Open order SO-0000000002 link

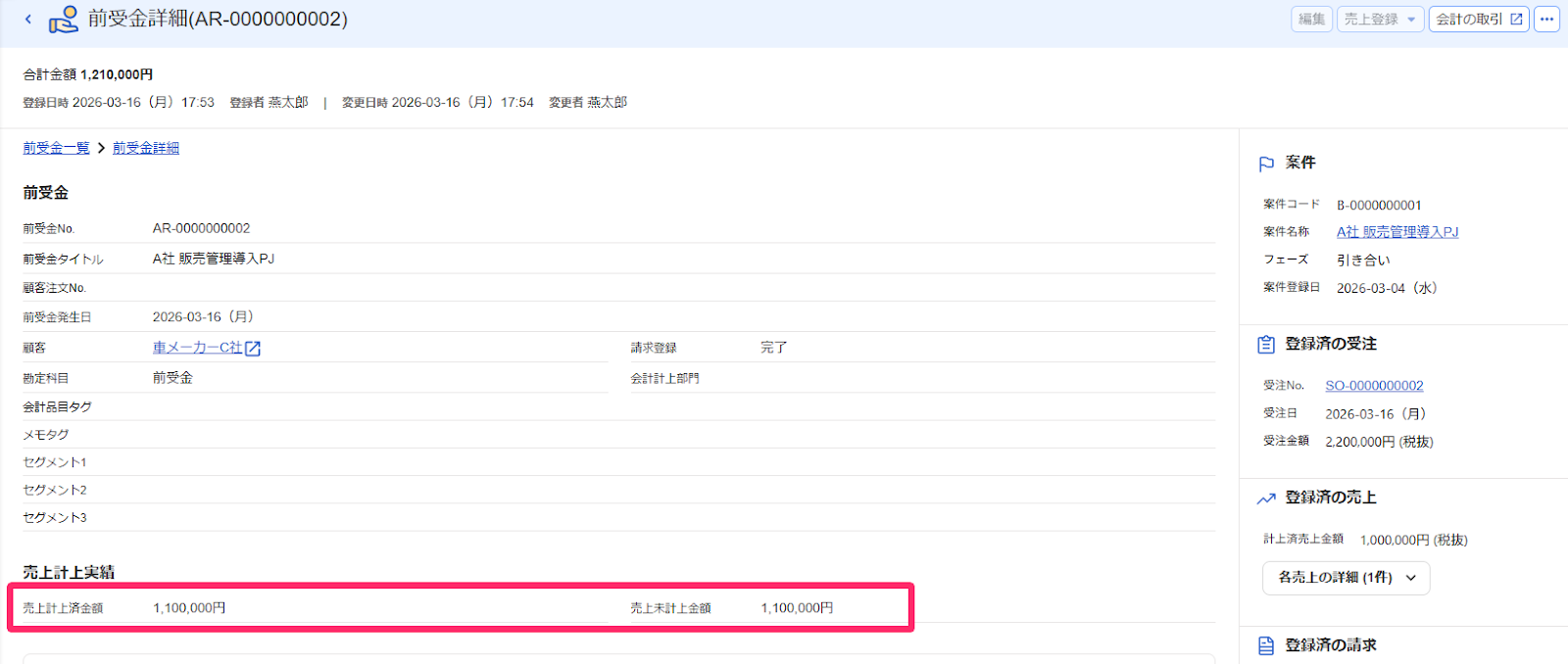click(1374, 386)
